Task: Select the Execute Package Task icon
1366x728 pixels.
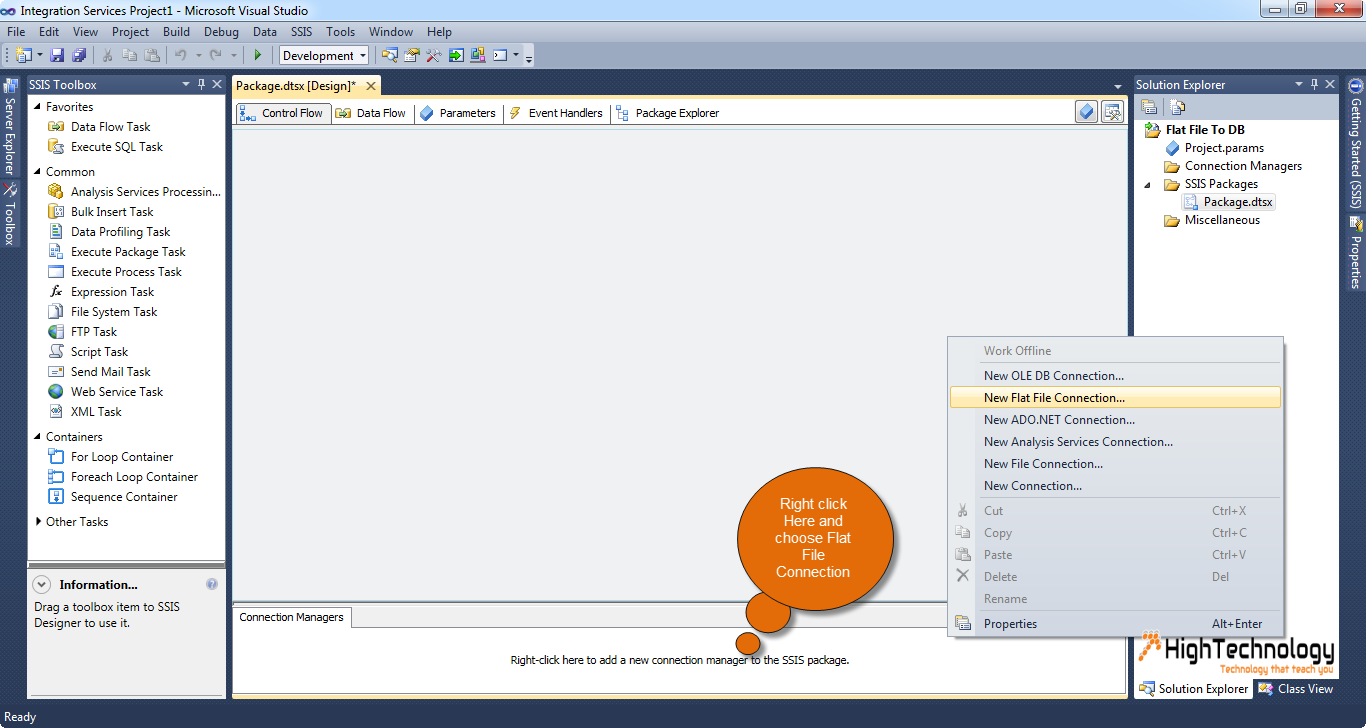Action: pyautogui.click(x=56, y=251)
